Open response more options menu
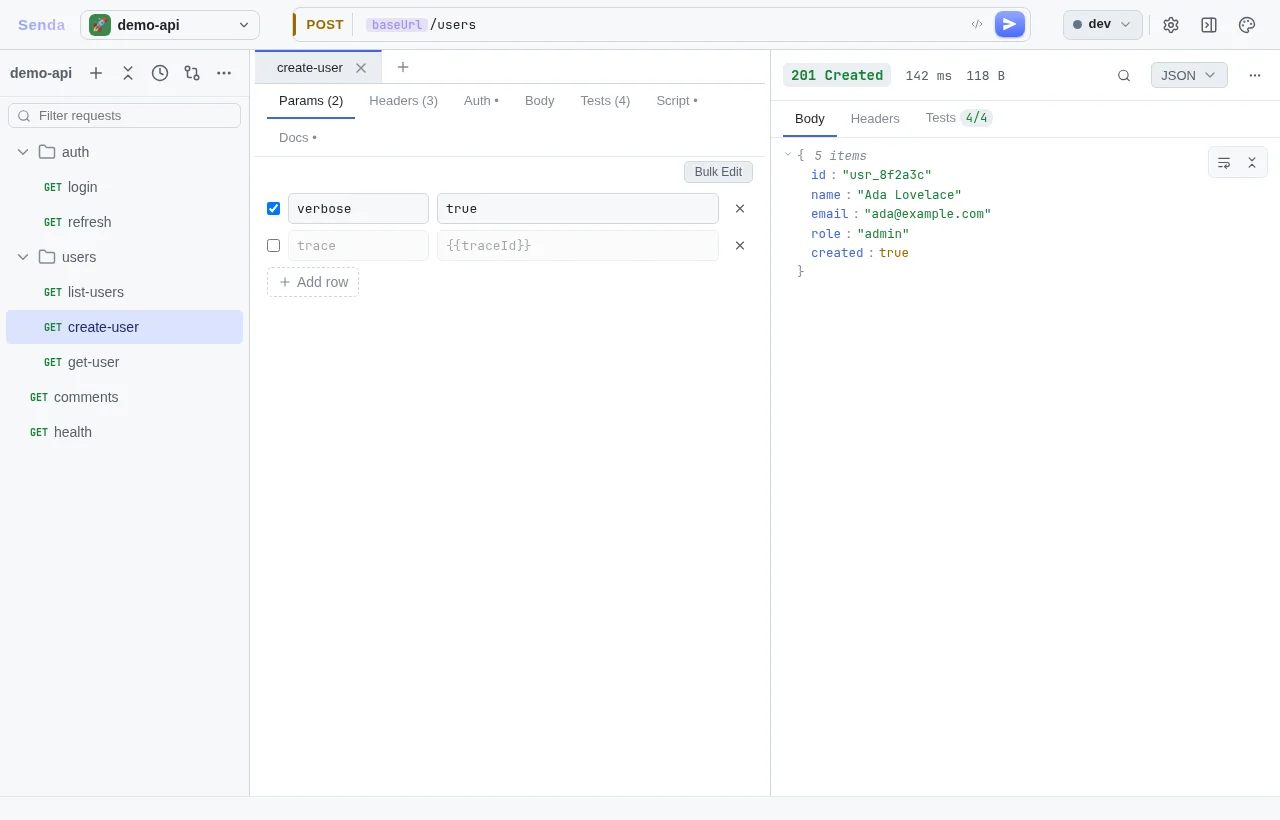Screen dimensions: 1280x820 (x=1255, y=75)
